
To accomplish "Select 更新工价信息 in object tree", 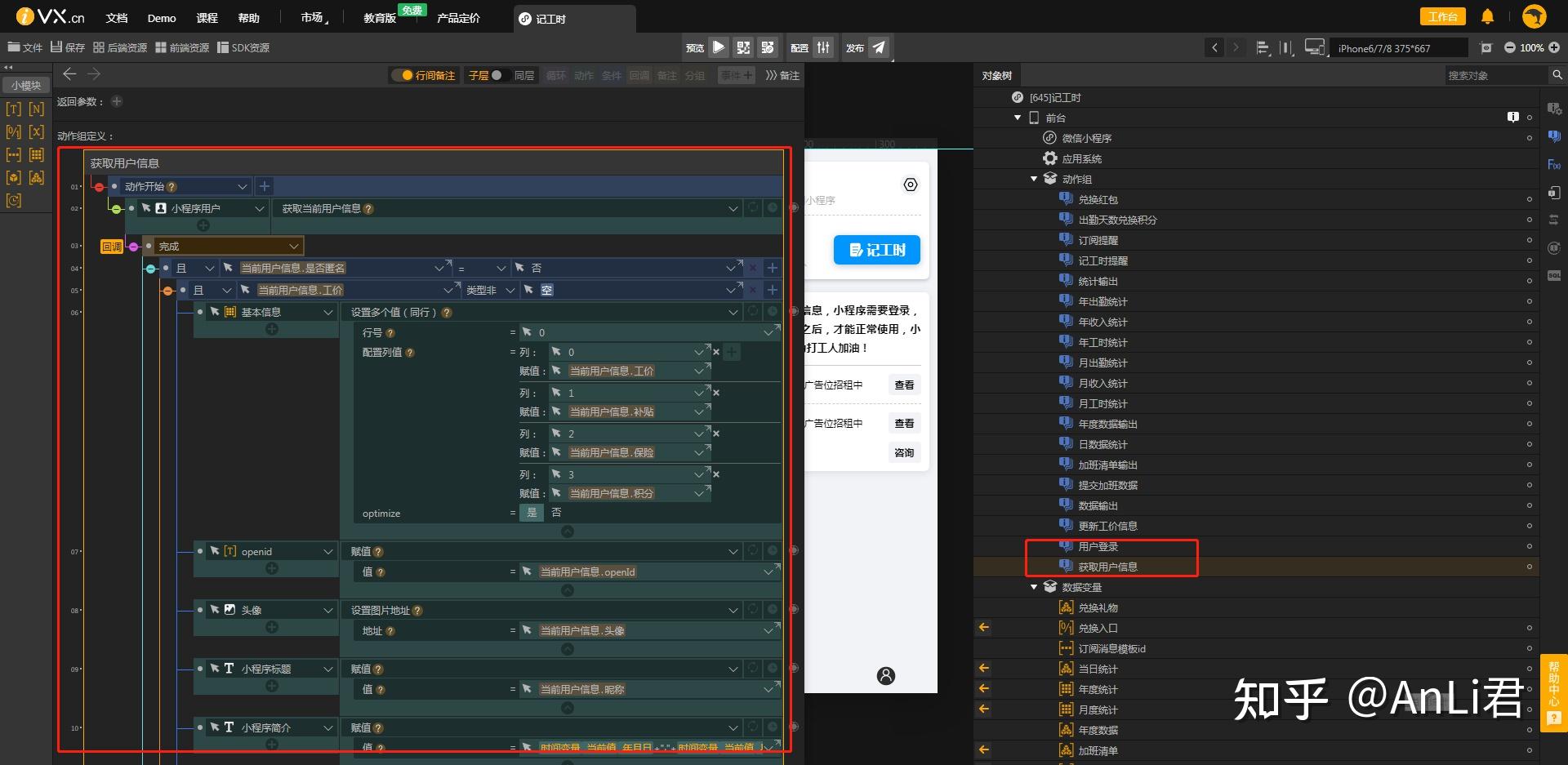I will click(x=1107, y=526).
